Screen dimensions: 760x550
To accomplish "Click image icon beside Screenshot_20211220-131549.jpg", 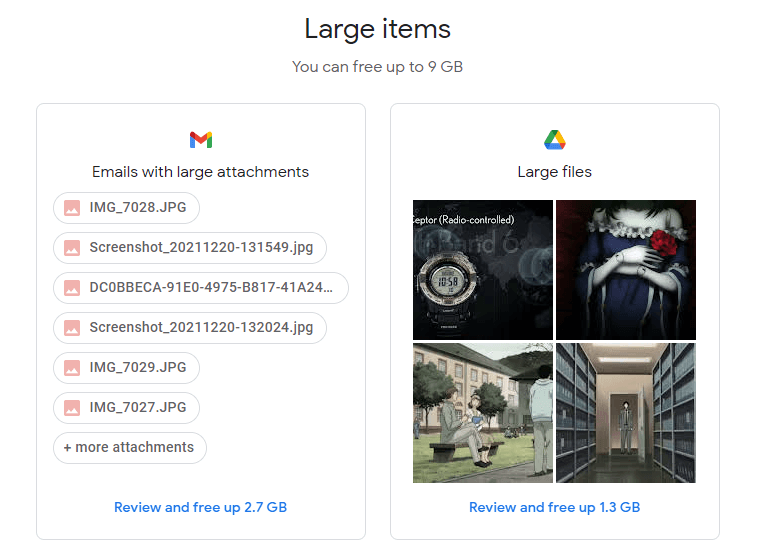I will (72, 248).
